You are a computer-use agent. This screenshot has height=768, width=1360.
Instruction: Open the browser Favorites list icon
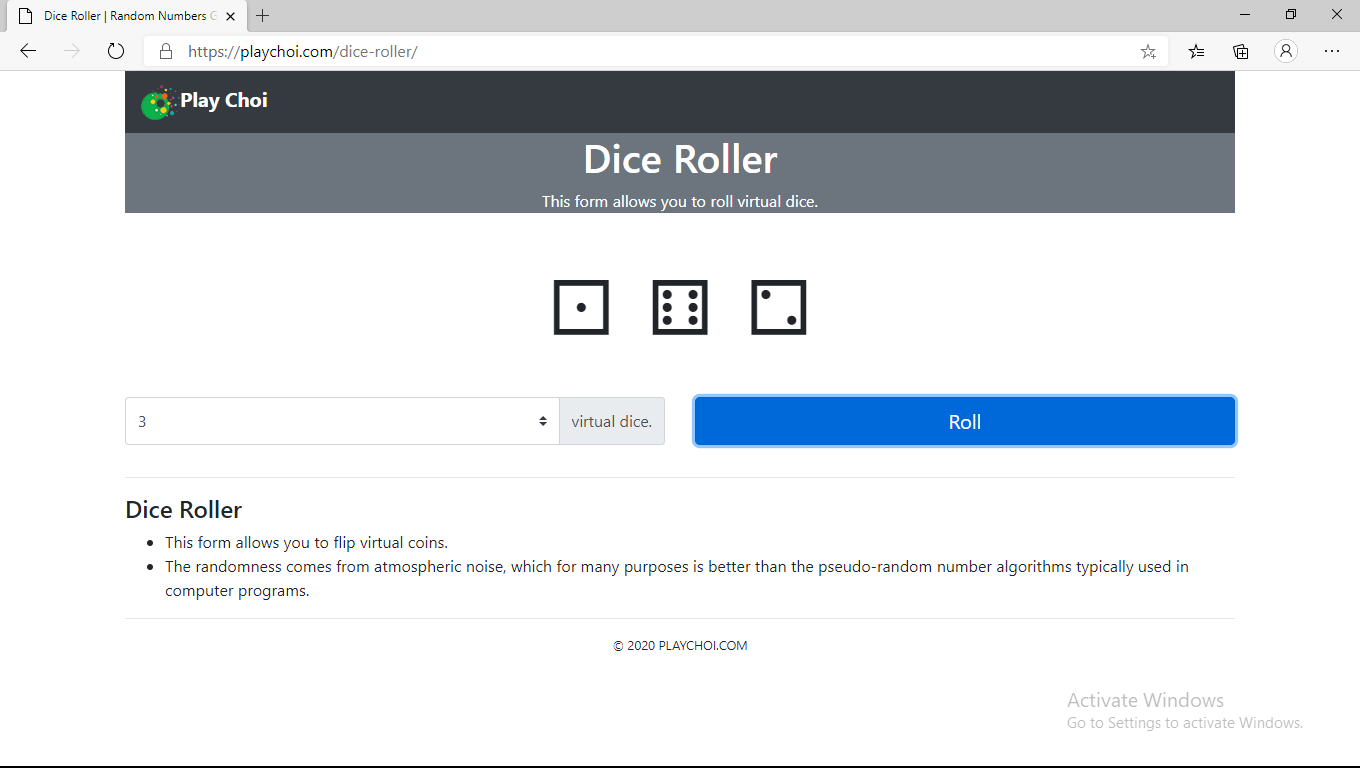[x=1196, y=51]
